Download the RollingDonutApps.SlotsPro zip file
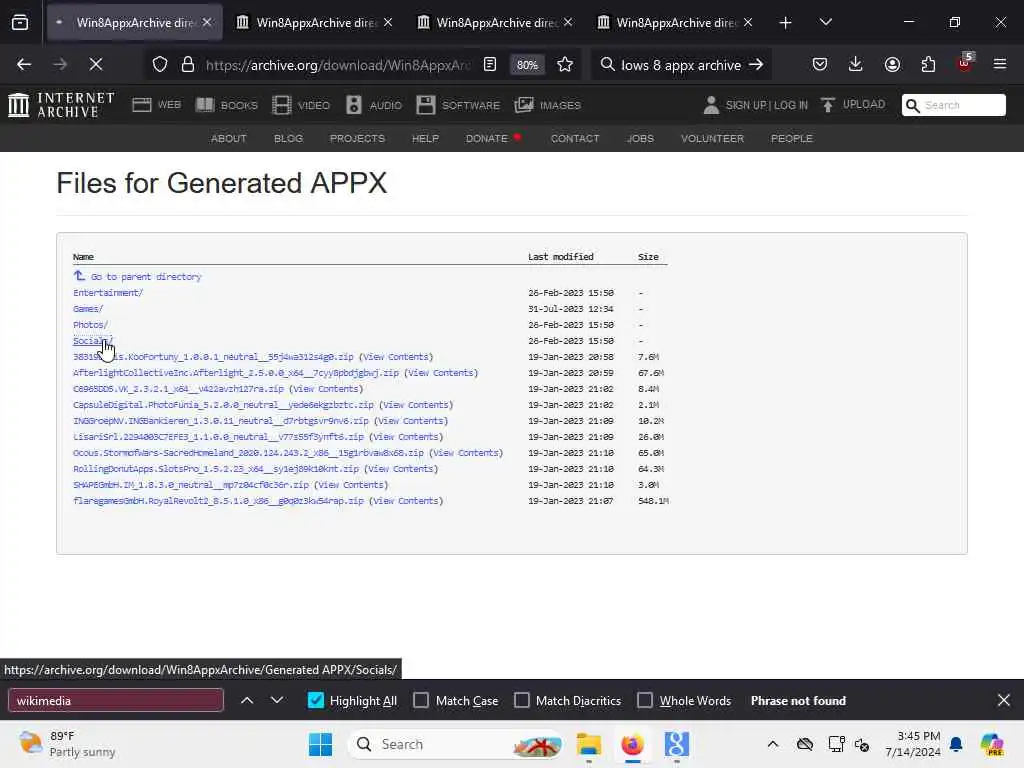Viewport: 1024px width, 768px height. pos(216,469)
